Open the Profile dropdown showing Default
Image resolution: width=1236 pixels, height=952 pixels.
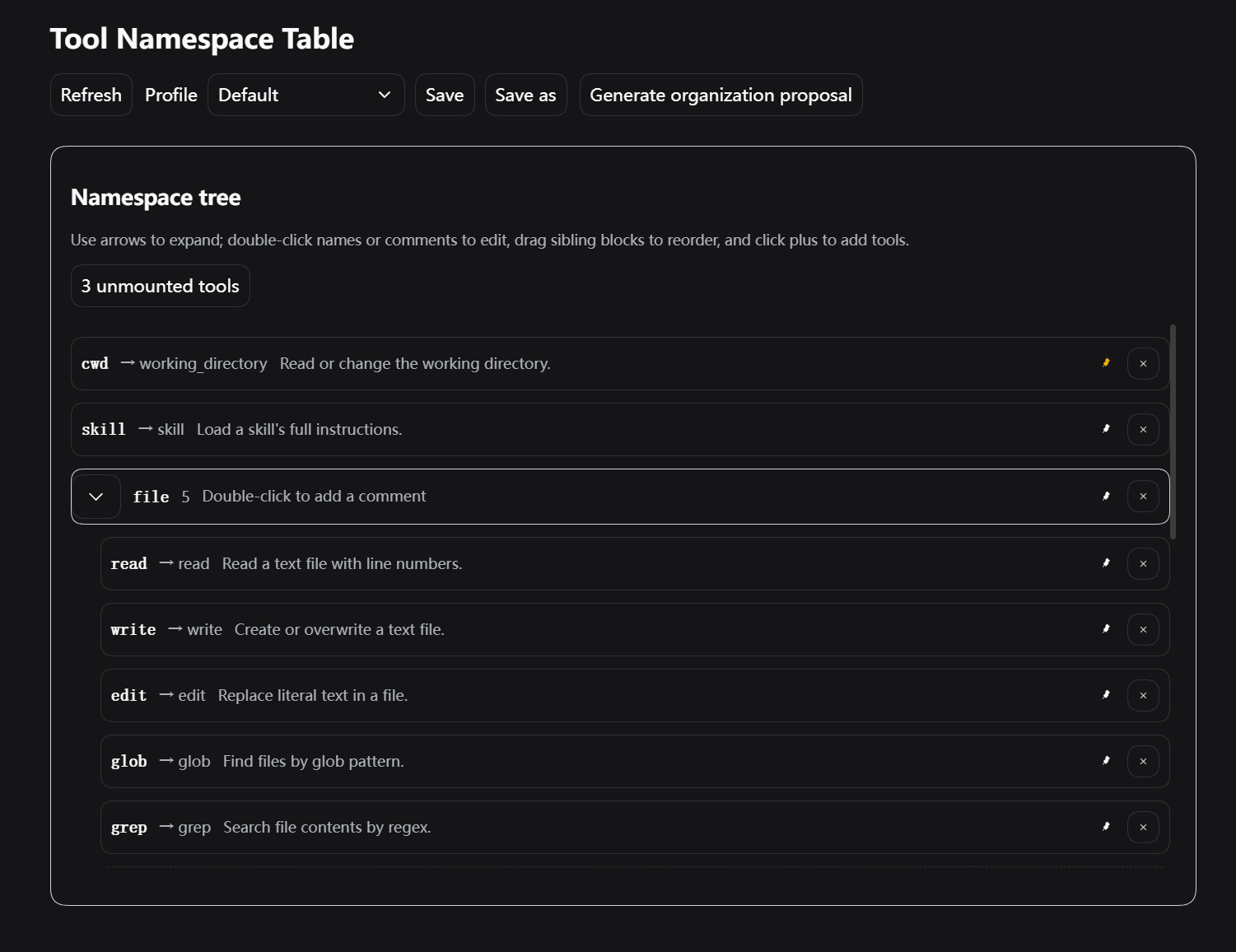[306, 95]
